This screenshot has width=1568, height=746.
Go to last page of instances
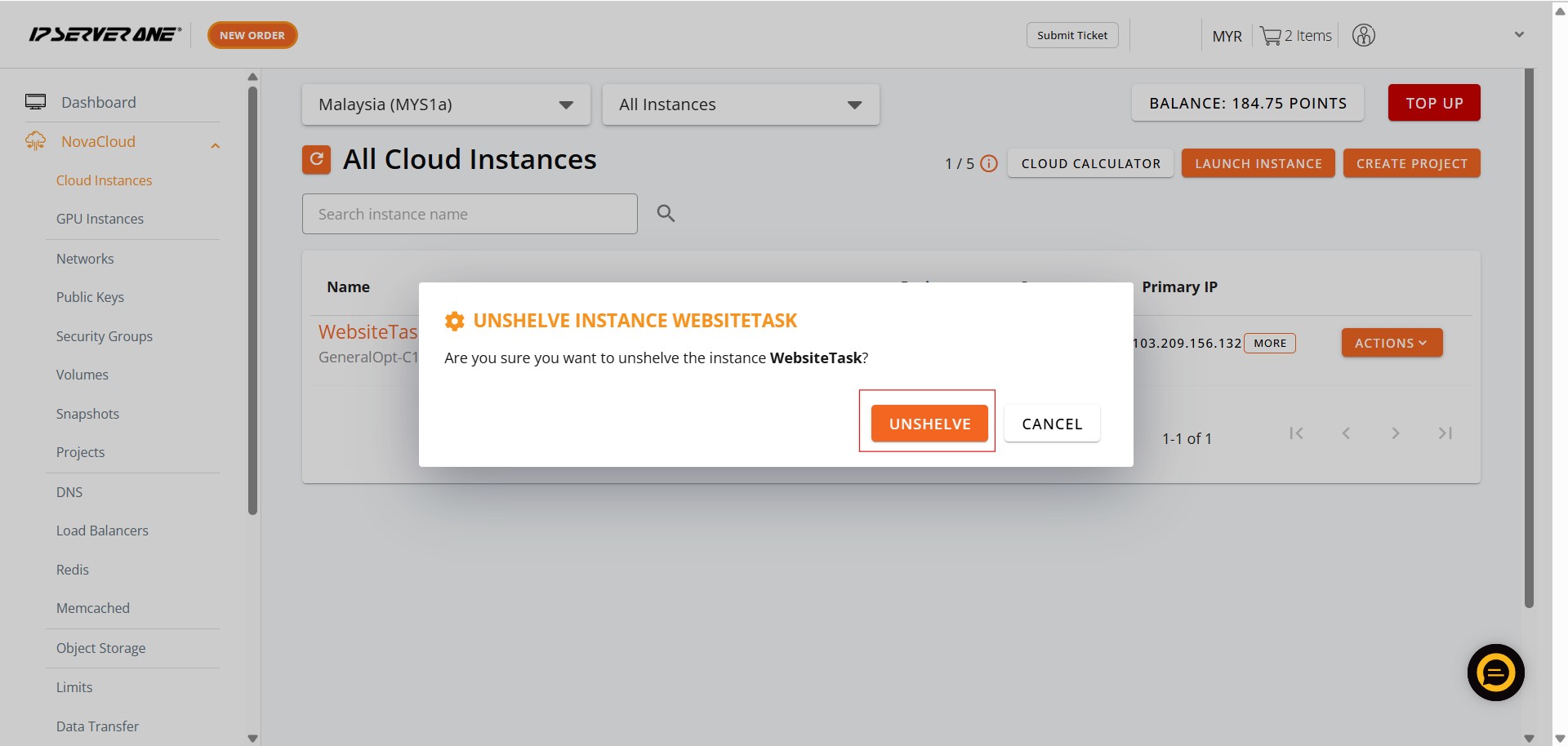click(1445, 433)
